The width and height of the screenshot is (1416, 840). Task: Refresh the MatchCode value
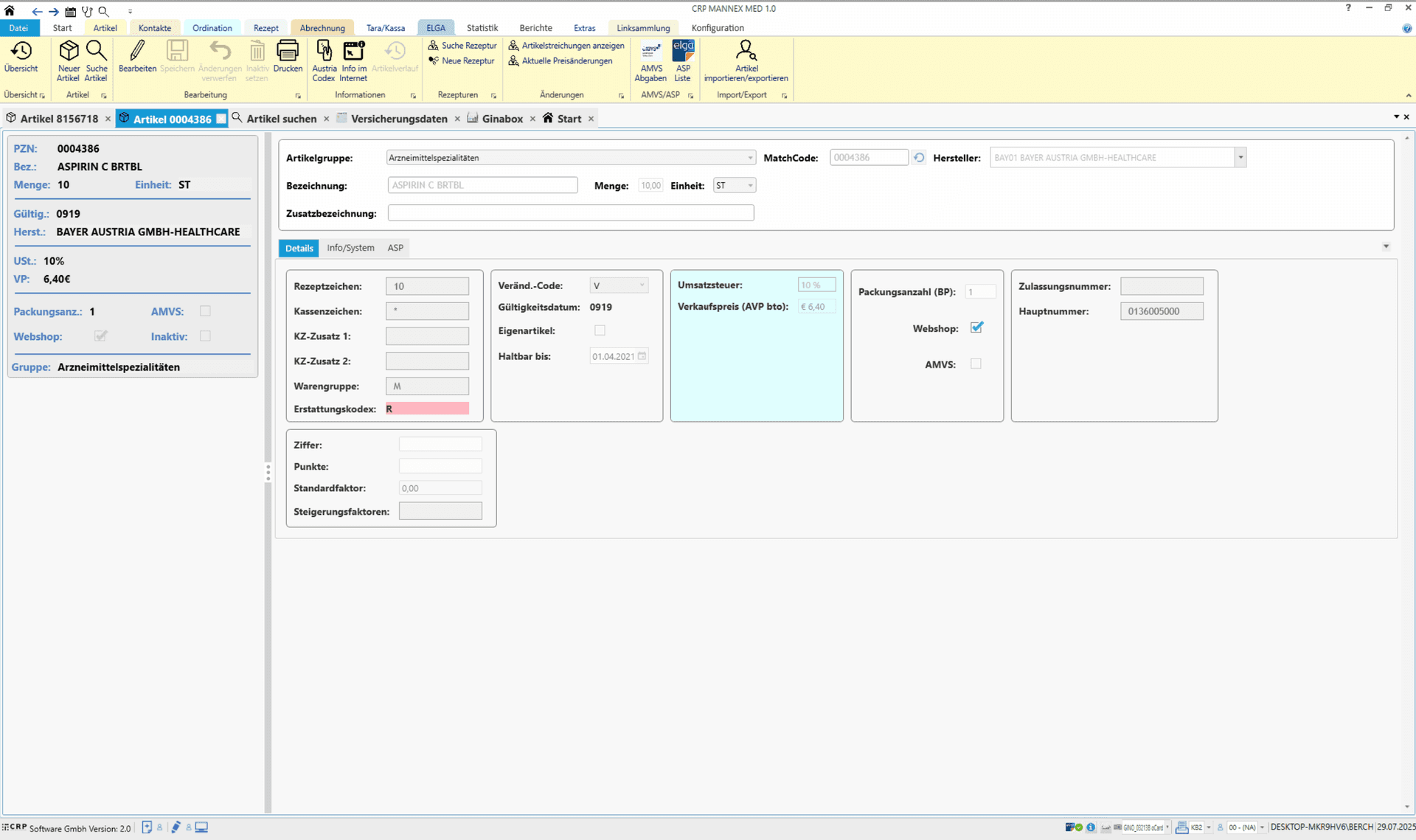919,158
